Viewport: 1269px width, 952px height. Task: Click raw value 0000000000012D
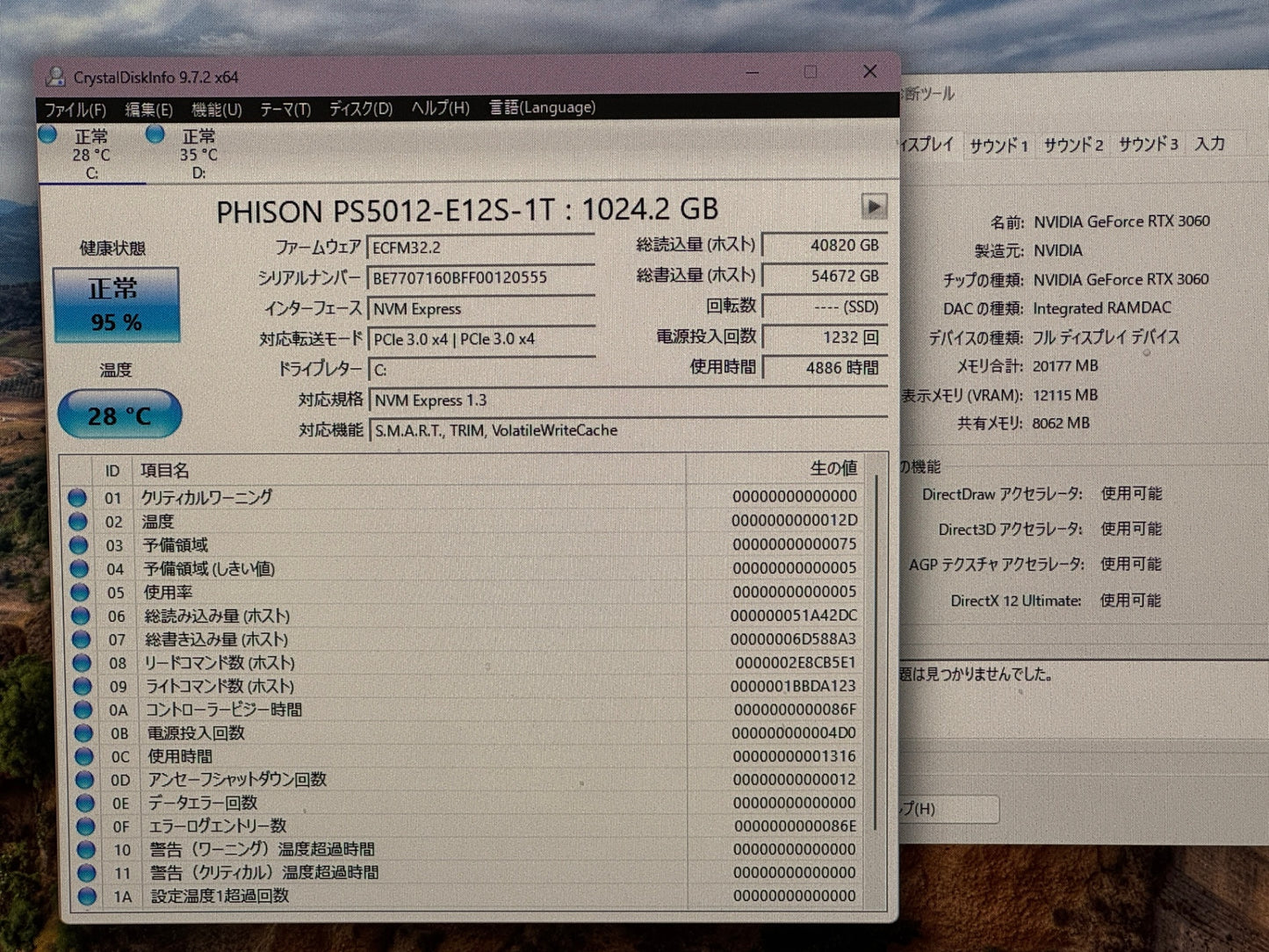click(x=794, y=521)
